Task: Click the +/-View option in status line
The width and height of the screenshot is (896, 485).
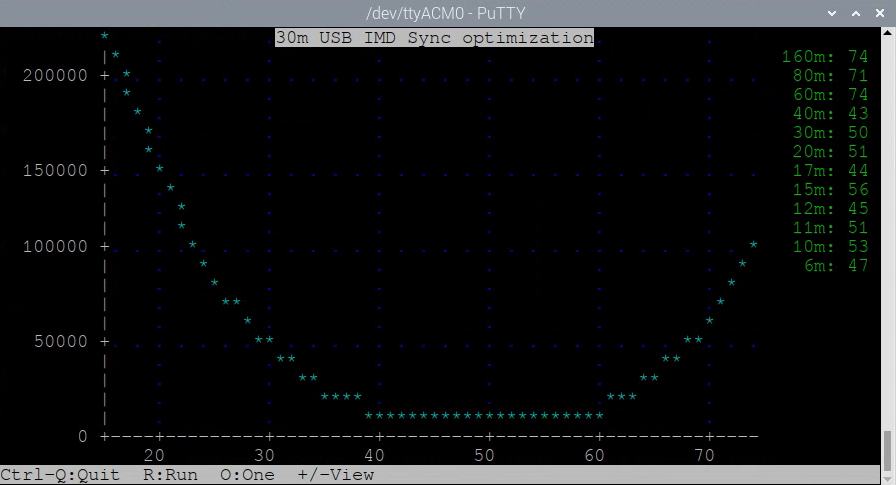Action: coord(335,475)
